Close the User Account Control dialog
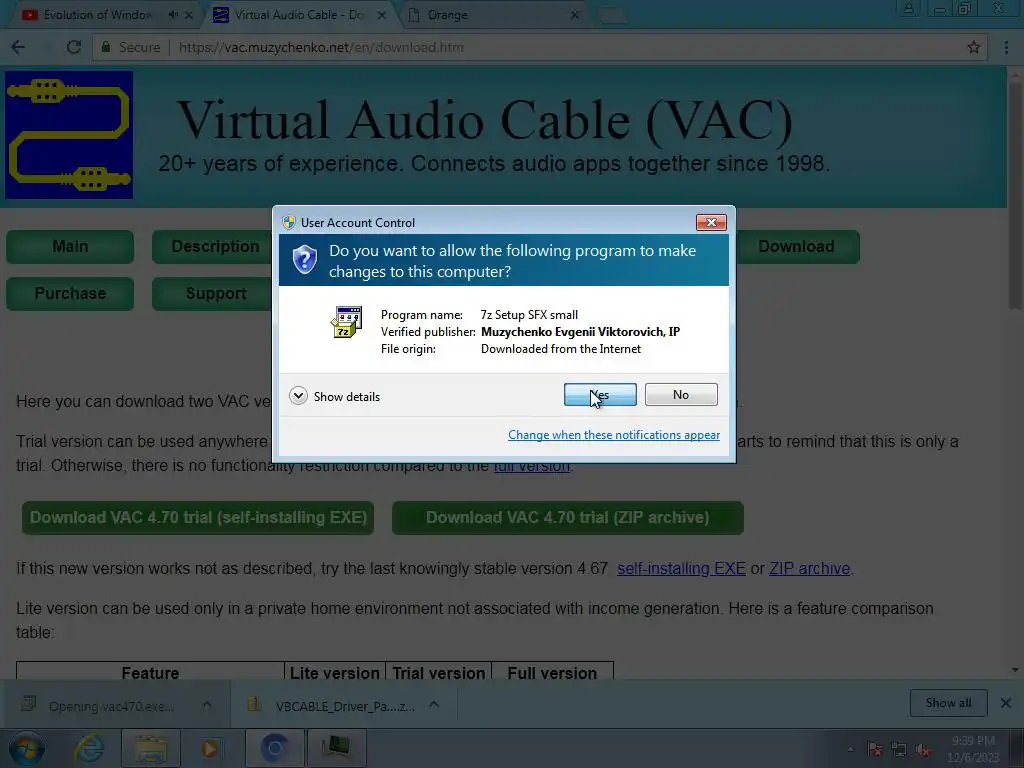 click(711, 223)
